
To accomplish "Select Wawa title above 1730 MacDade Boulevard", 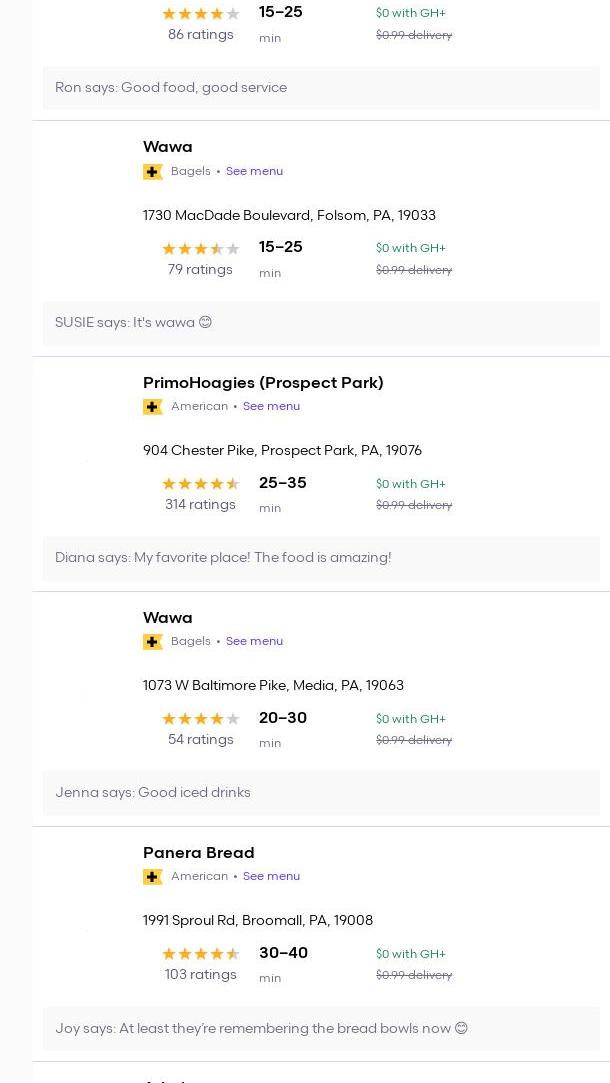I will click(167, 147).
